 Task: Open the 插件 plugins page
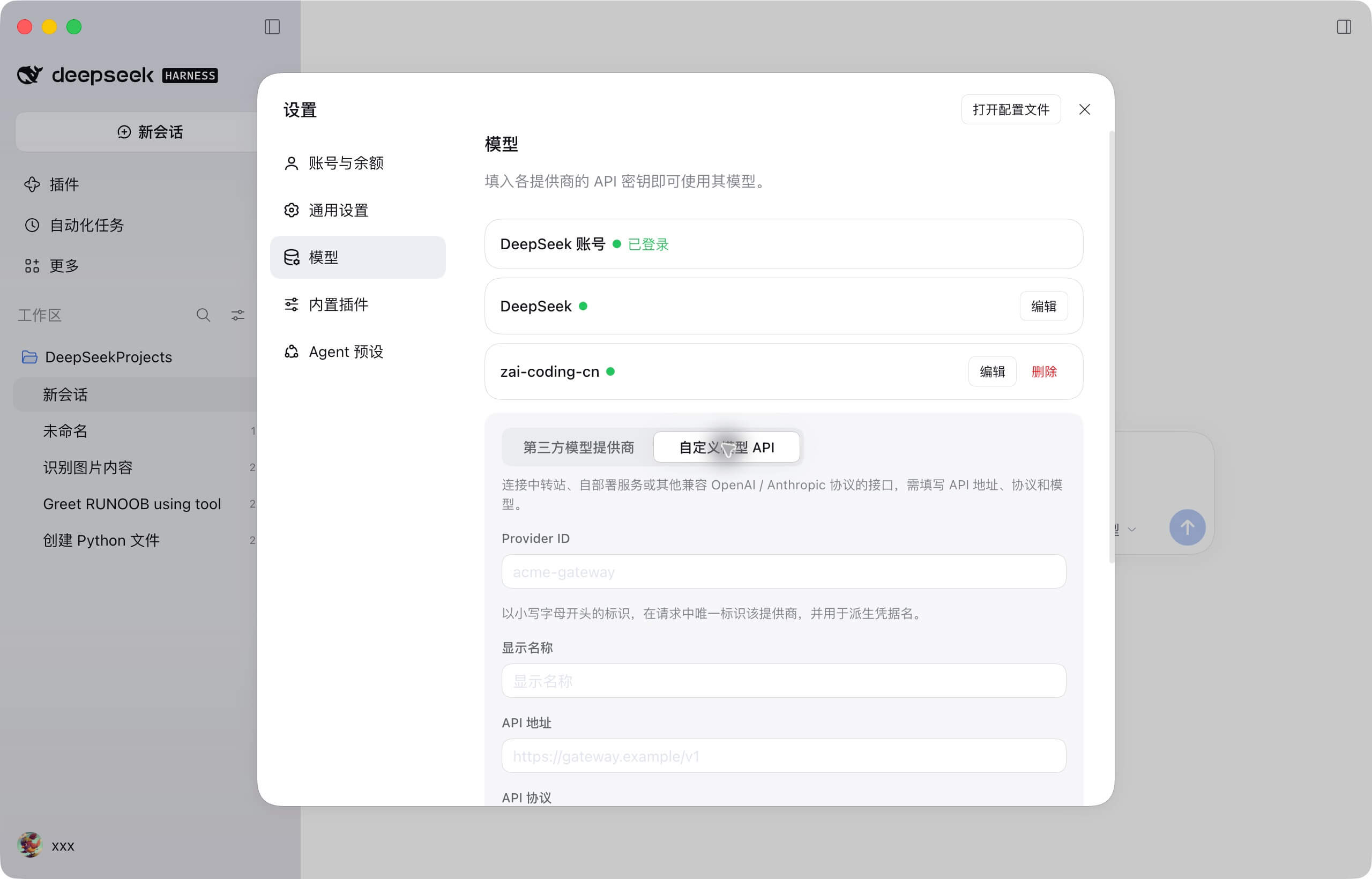pyautogui.click(x=51, y=184)
